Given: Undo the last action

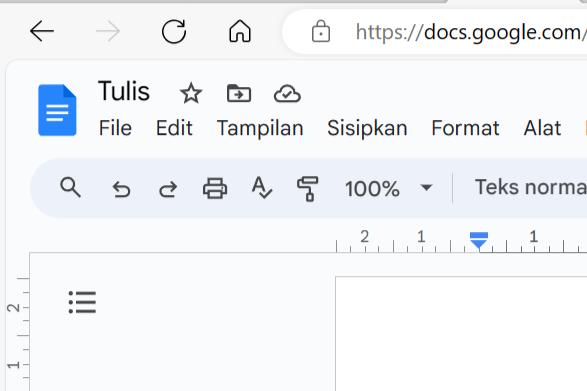Looking at the screenshot, I should (x=121, y=189).
